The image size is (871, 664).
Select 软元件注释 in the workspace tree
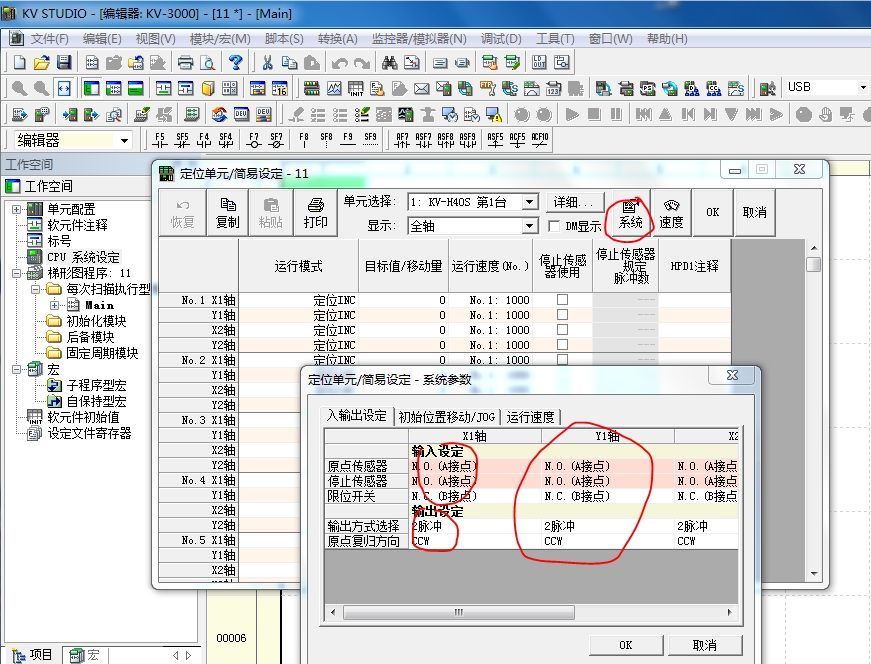click(77, 225)
